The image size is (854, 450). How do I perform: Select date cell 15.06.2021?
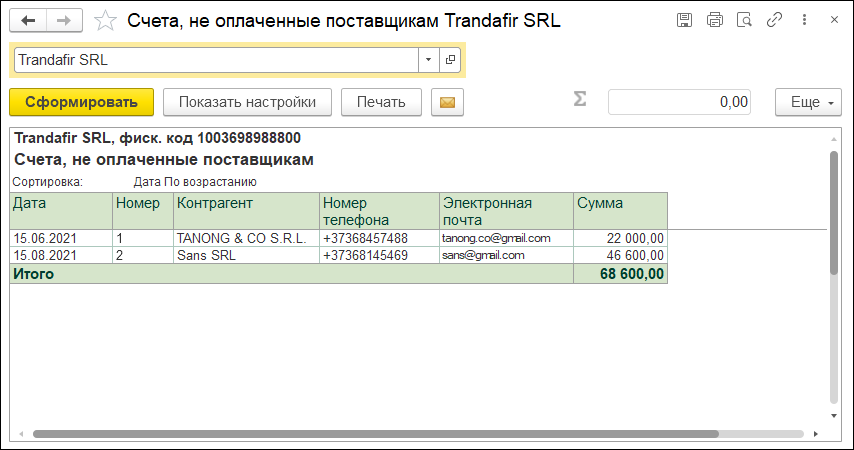61,238
